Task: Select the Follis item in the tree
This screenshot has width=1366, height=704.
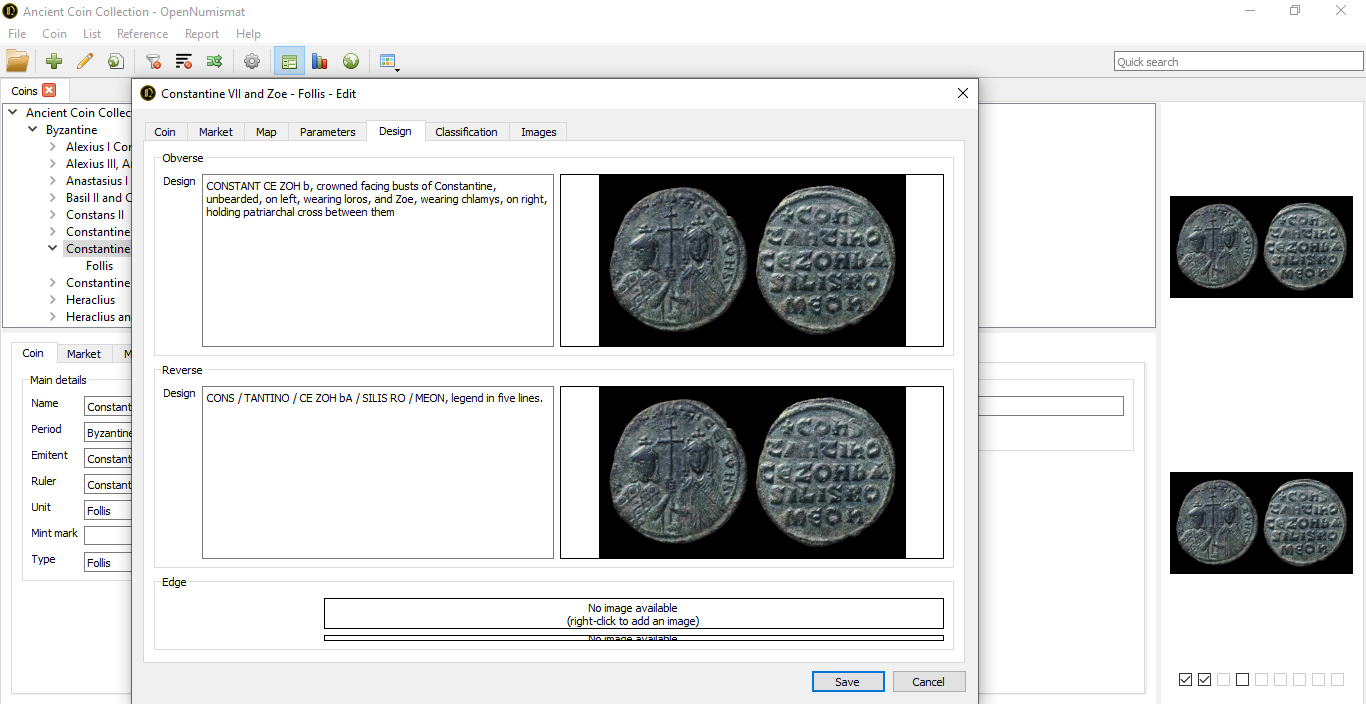Action: (x=100, y=266)
